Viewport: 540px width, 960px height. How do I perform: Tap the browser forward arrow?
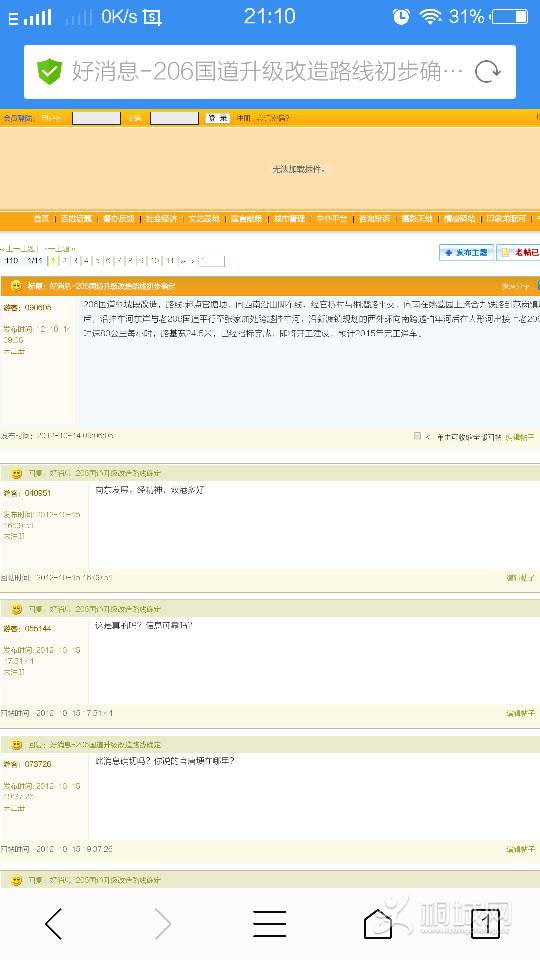(x=162, y=923)
